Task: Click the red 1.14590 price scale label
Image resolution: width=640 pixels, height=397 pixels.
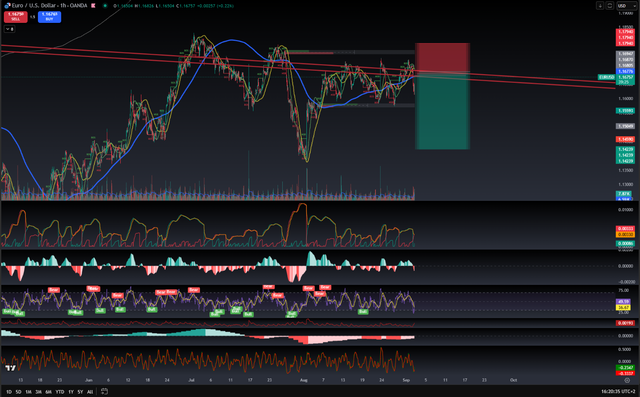Action: click(625, 140)
